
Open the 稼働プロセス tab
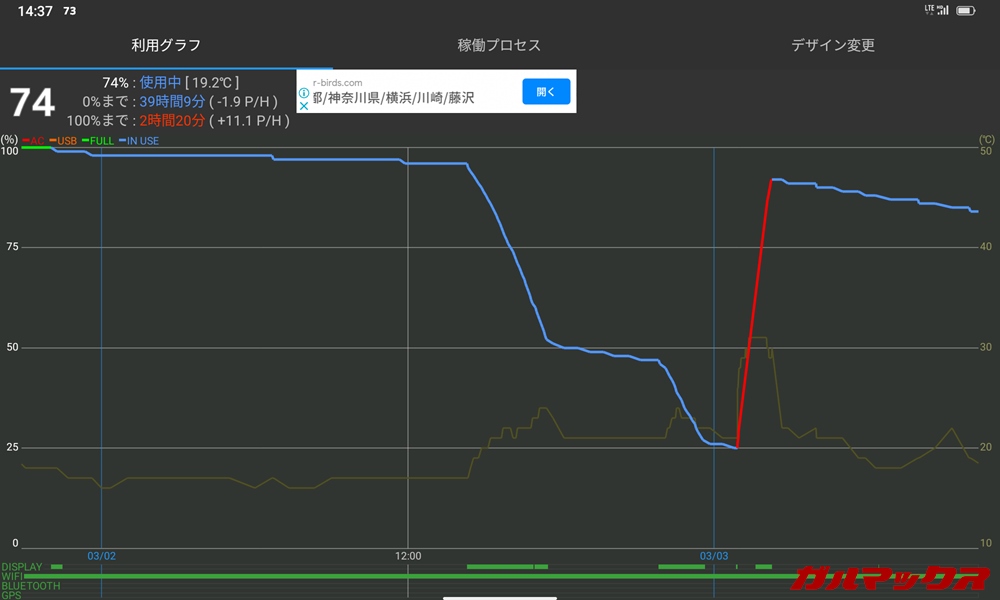tap(499, 45)
